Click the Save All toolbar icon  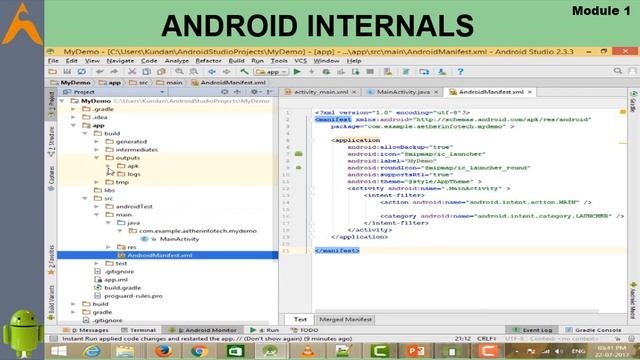click(67, 72)
